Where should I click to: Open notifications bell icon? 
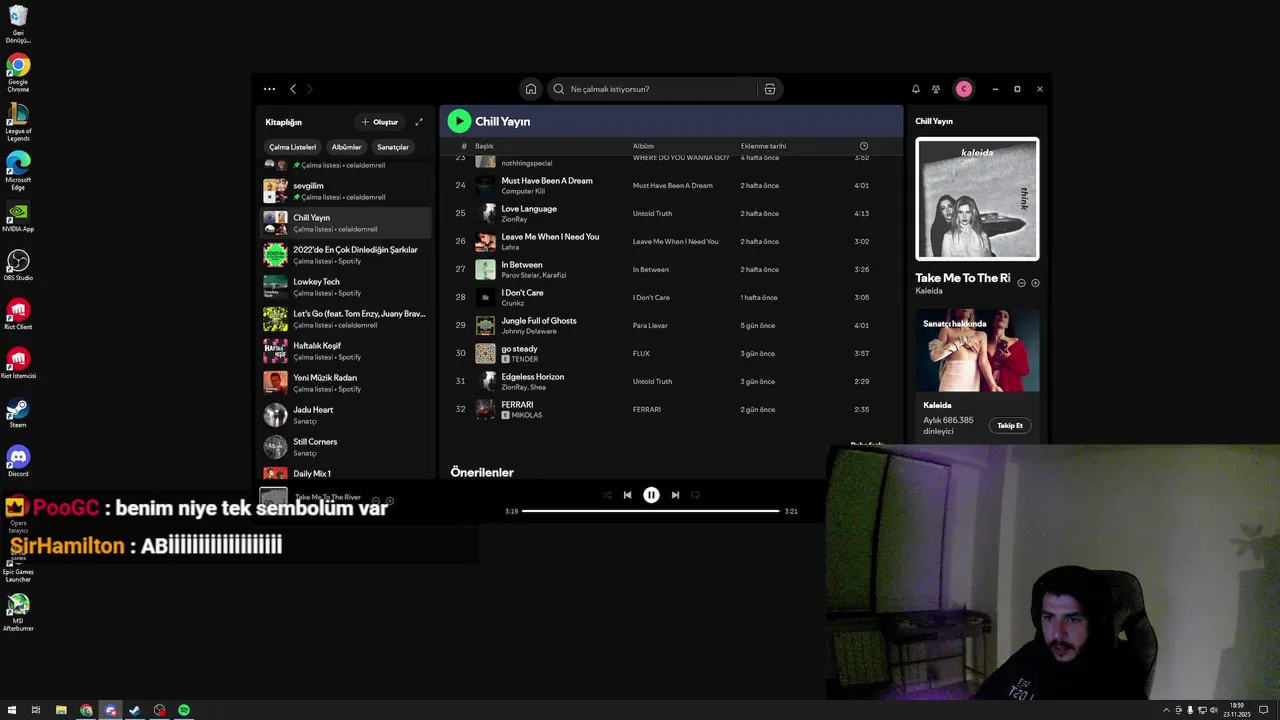click(915, 89)
